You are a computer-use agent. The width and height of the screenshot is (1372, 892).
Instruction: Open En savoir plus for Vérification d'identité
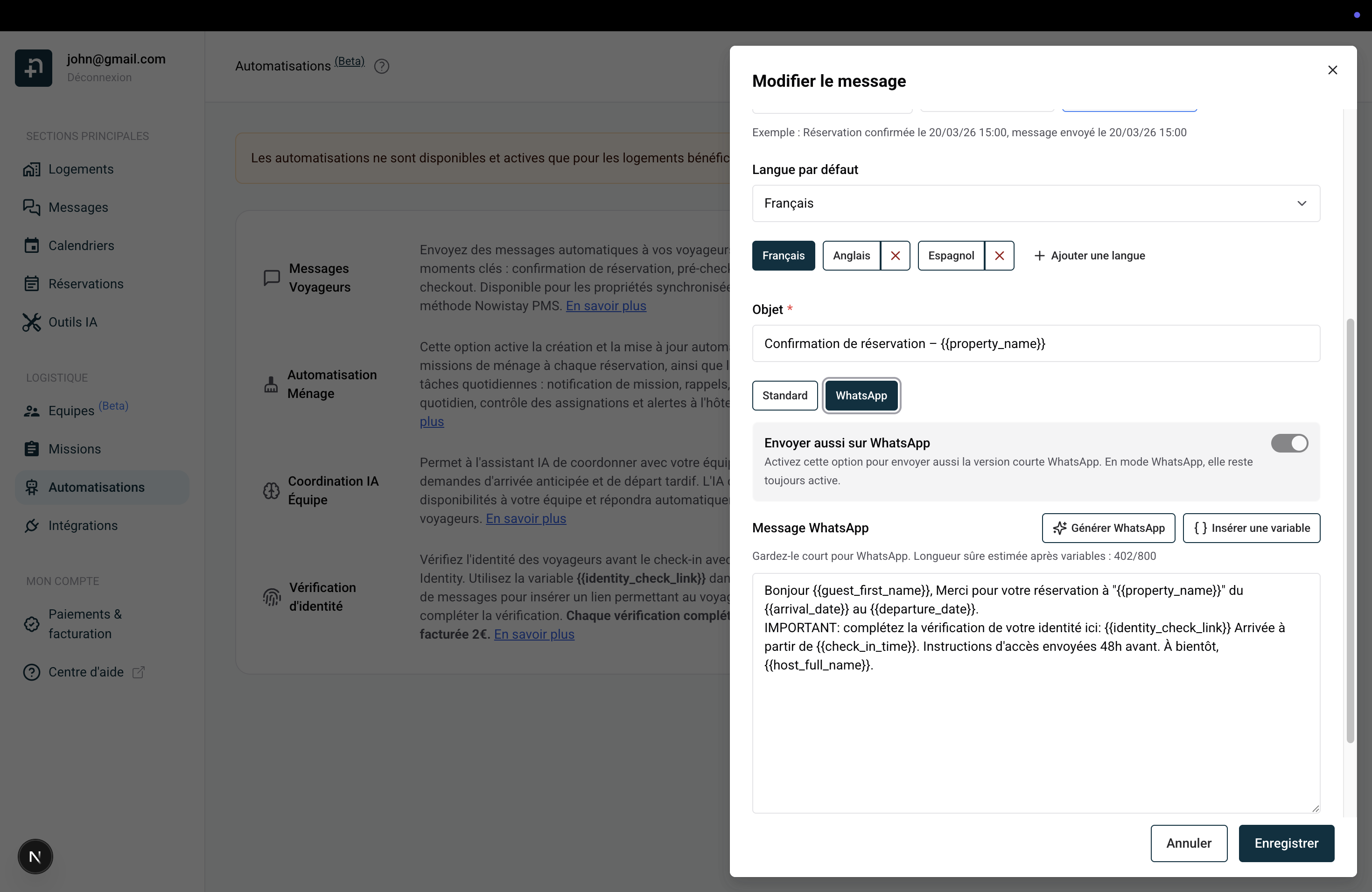pos(534,634)
